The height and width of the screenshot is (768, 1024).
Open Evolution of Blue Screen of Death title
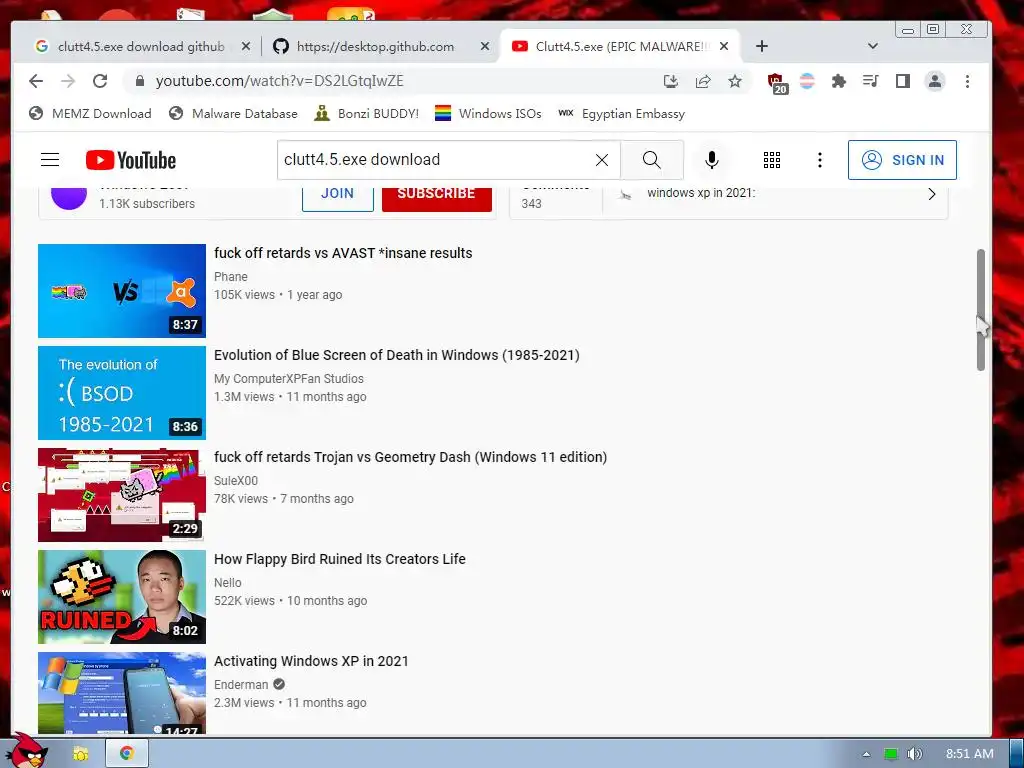[397, 355]
